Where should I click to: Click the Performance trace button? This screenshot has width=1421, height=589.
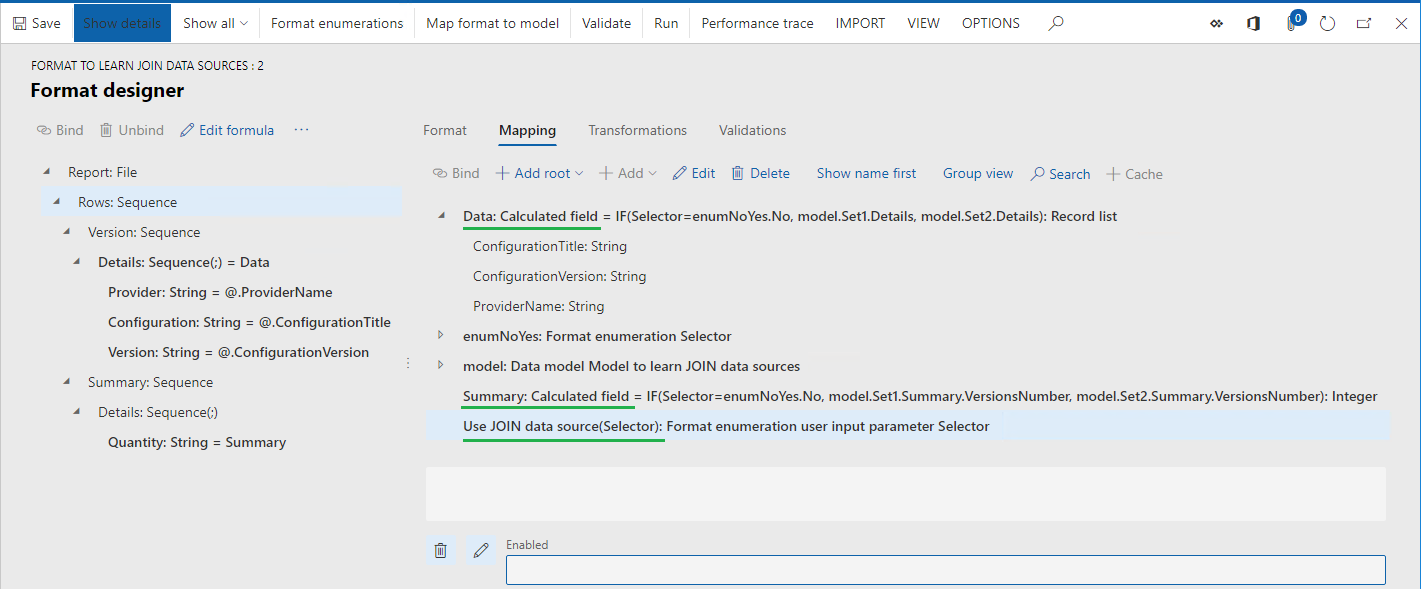[x=756, y=22]
